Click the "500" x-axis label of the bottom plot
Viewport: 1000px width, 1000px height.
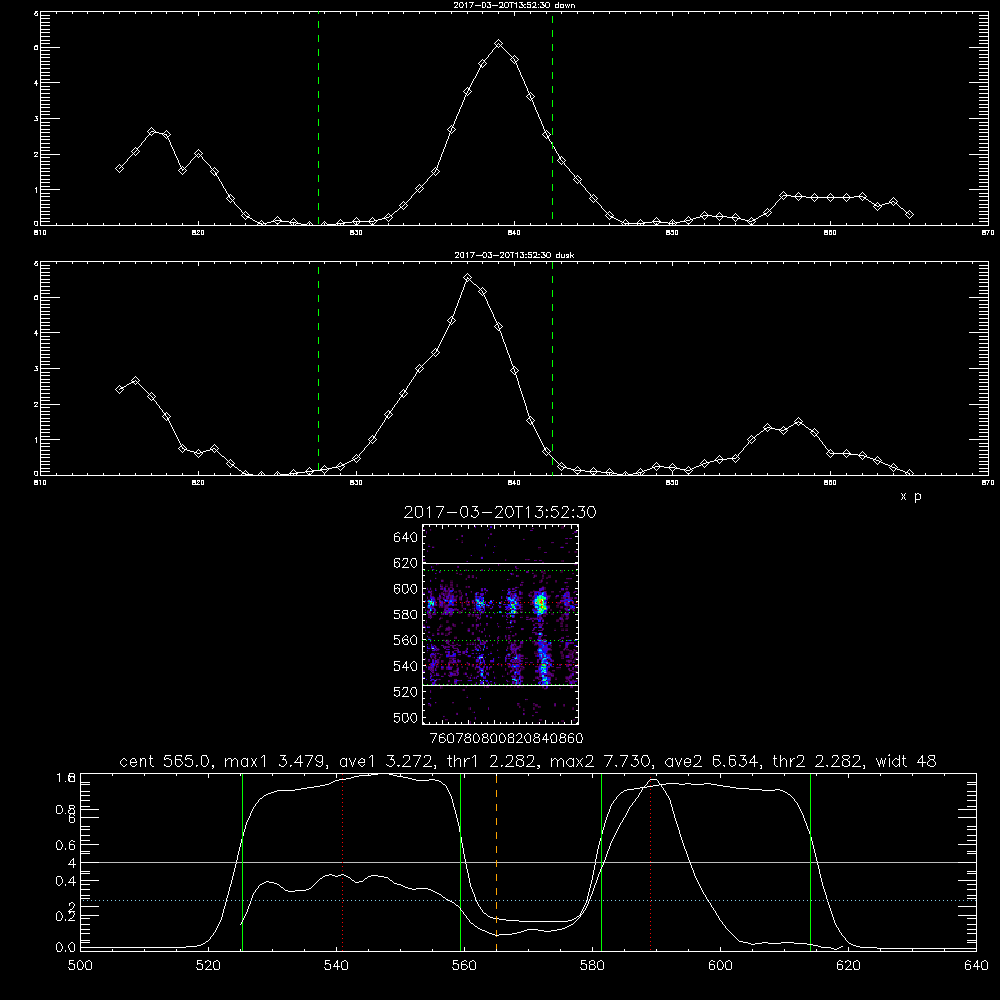80,966
